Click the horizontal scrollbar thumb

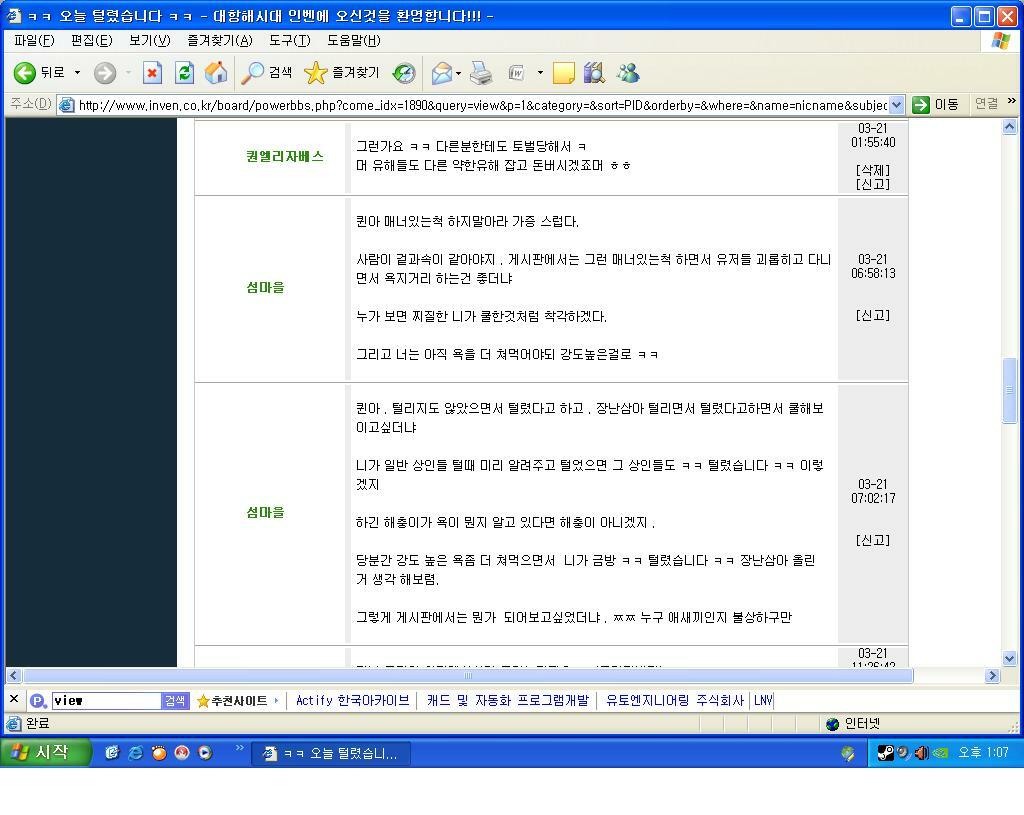coord(468,675)
